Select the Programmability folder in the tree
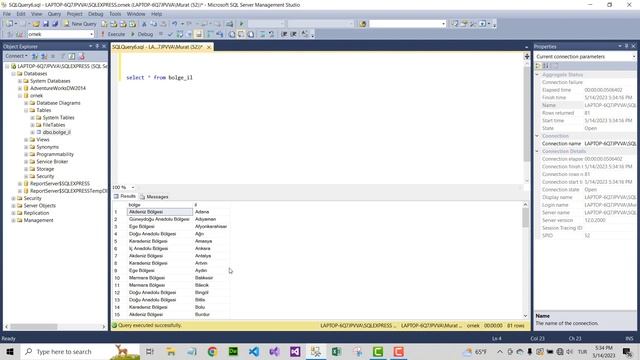 [x=55, y=154]
